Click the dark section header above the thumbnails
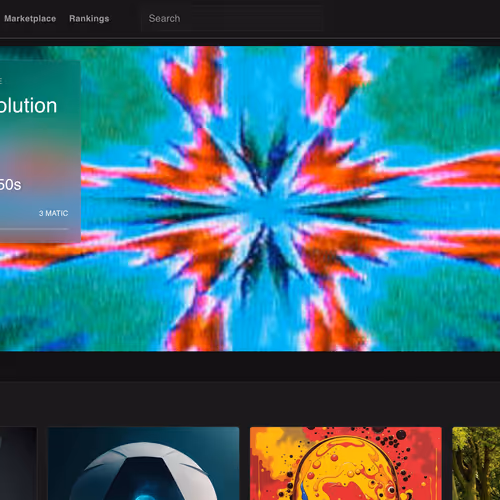 (x=250, y=404)
